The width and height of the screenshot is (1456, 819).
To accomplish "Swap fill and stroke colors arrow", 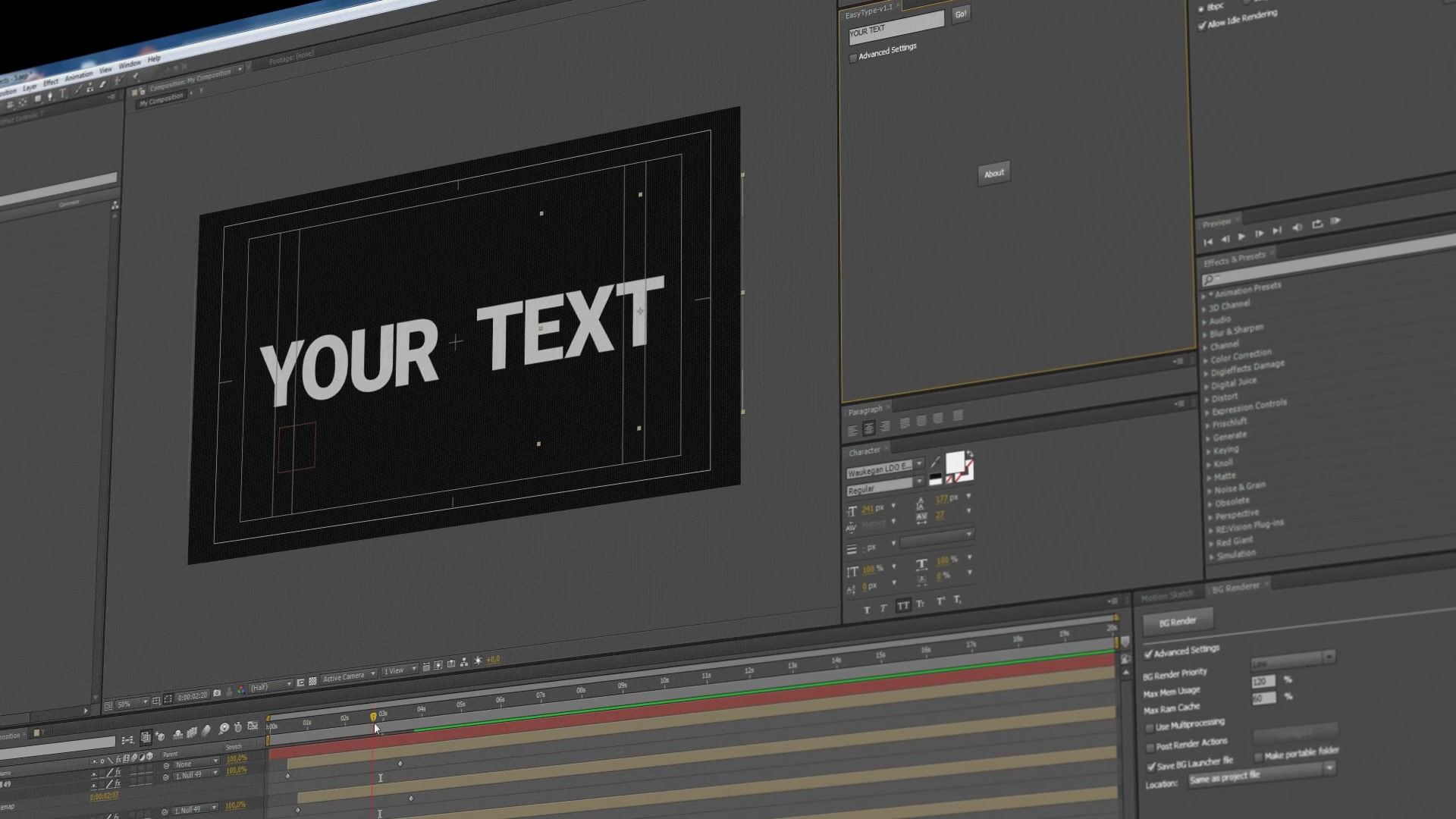I will 970,453.
